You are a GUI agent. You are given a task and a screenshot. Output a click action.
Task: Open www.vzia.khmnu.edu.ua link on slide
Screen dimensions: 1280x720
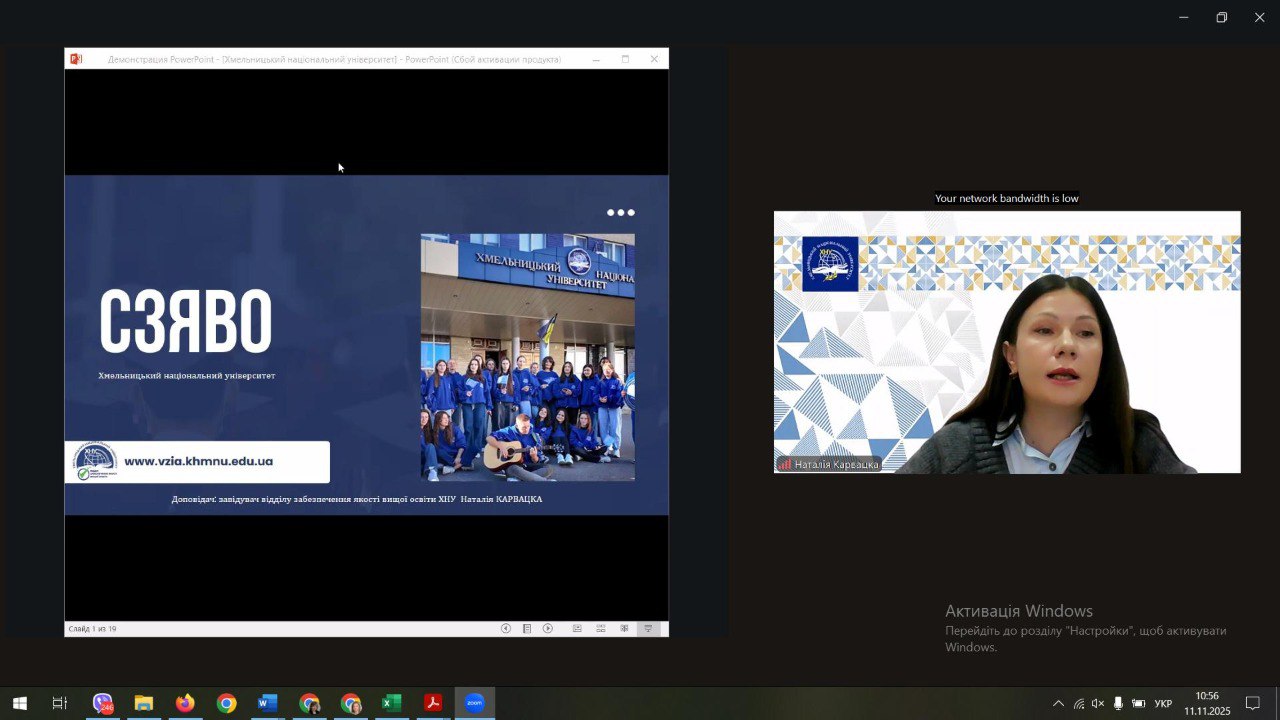[198, 461]
